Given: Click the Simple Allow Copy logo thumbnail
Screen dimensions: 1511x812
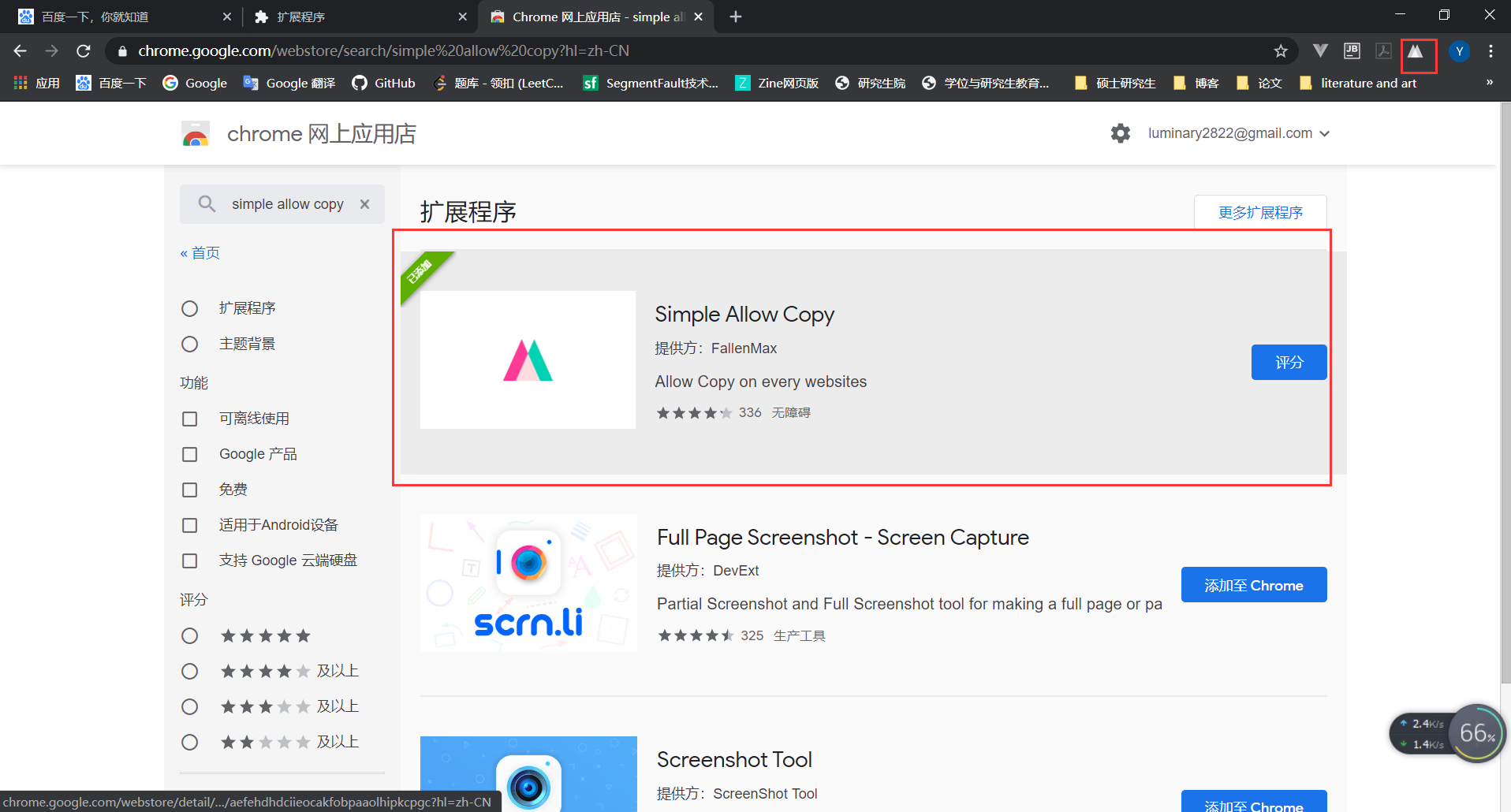Looking at the screenshot, I should pyautogui.click(x=528, y=359).
